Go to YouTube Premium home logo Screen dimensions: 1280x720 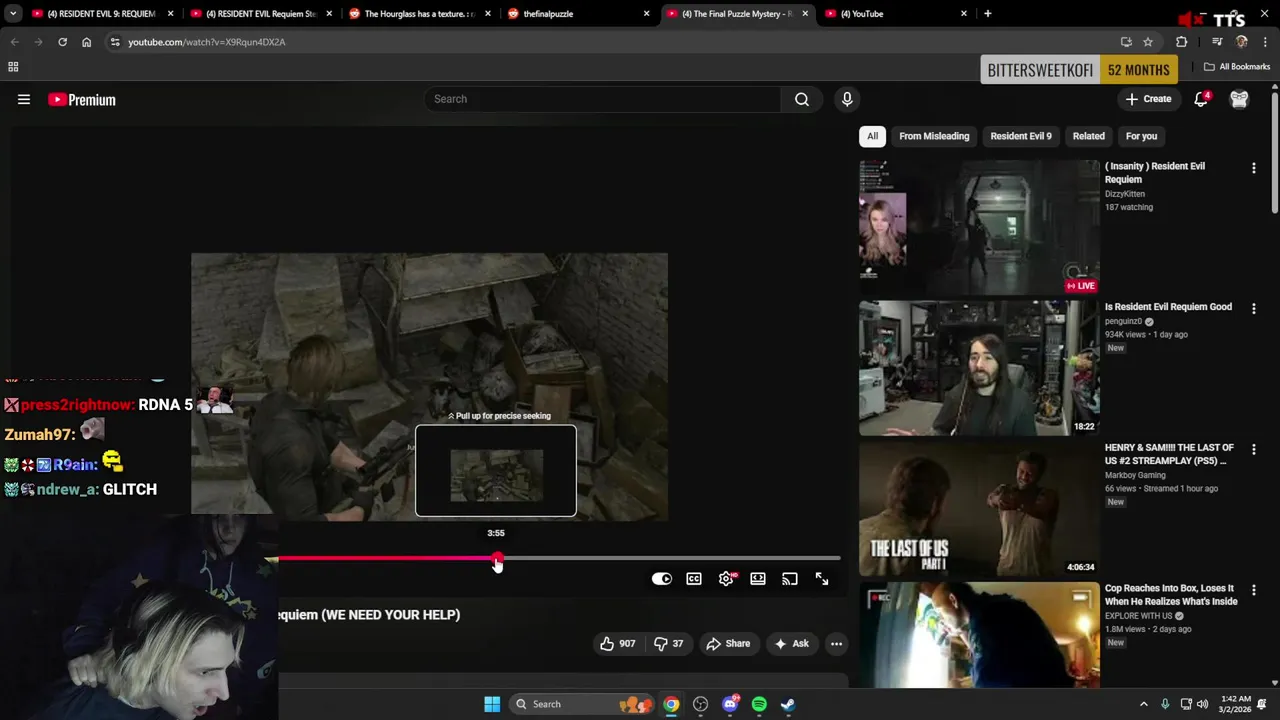(82, 99)
